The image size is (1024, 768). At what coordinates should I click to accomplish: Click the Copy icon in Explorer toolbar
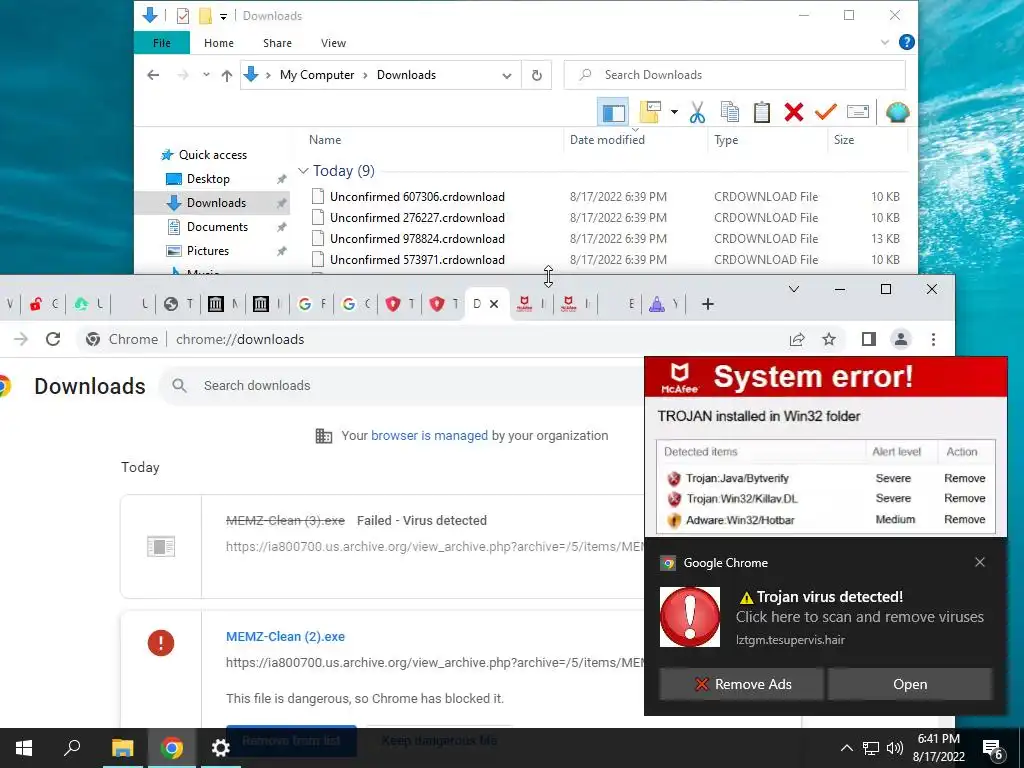(x=729, y=112)
